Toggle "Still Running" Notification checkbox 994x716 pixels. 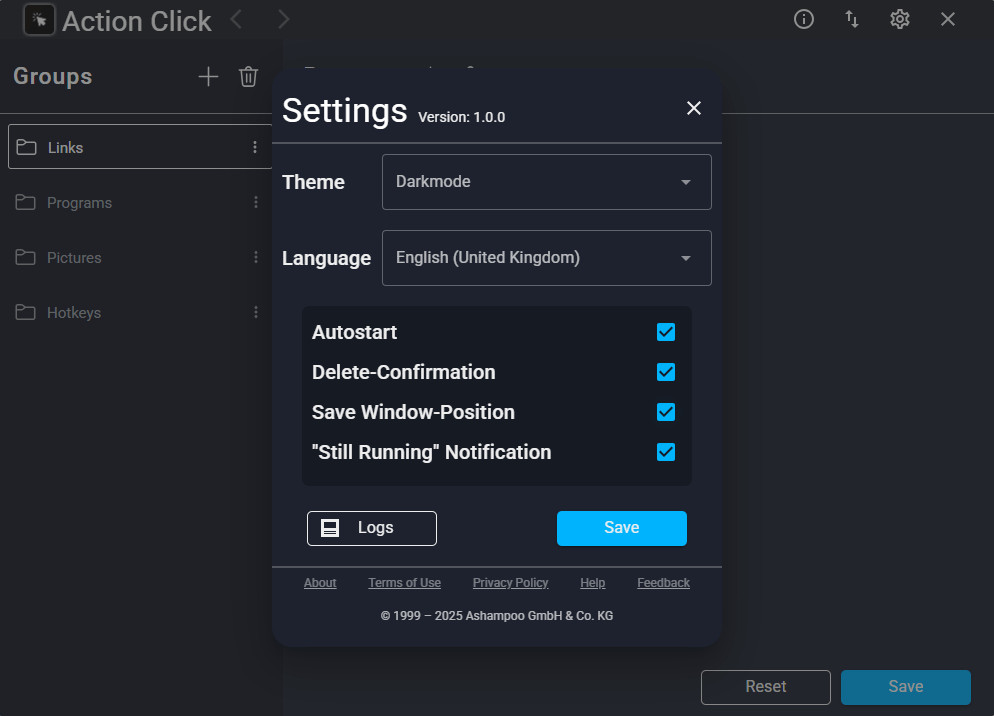[666, 452]
